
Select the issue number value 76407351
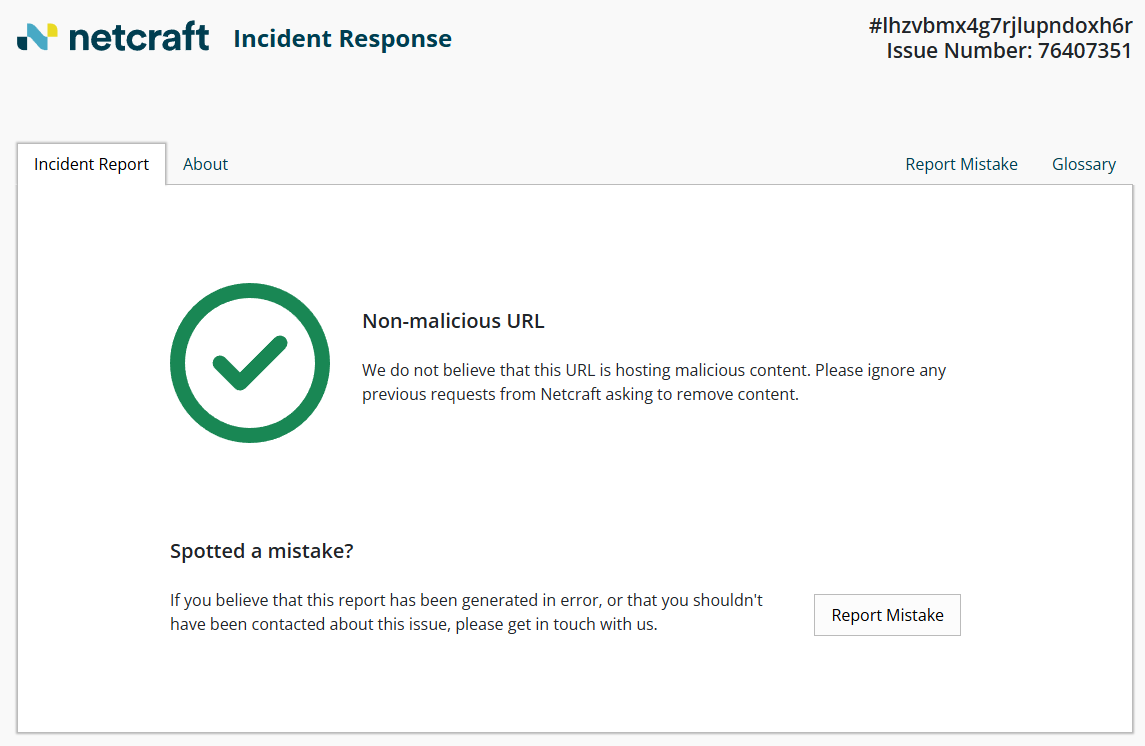point(1085,51)
